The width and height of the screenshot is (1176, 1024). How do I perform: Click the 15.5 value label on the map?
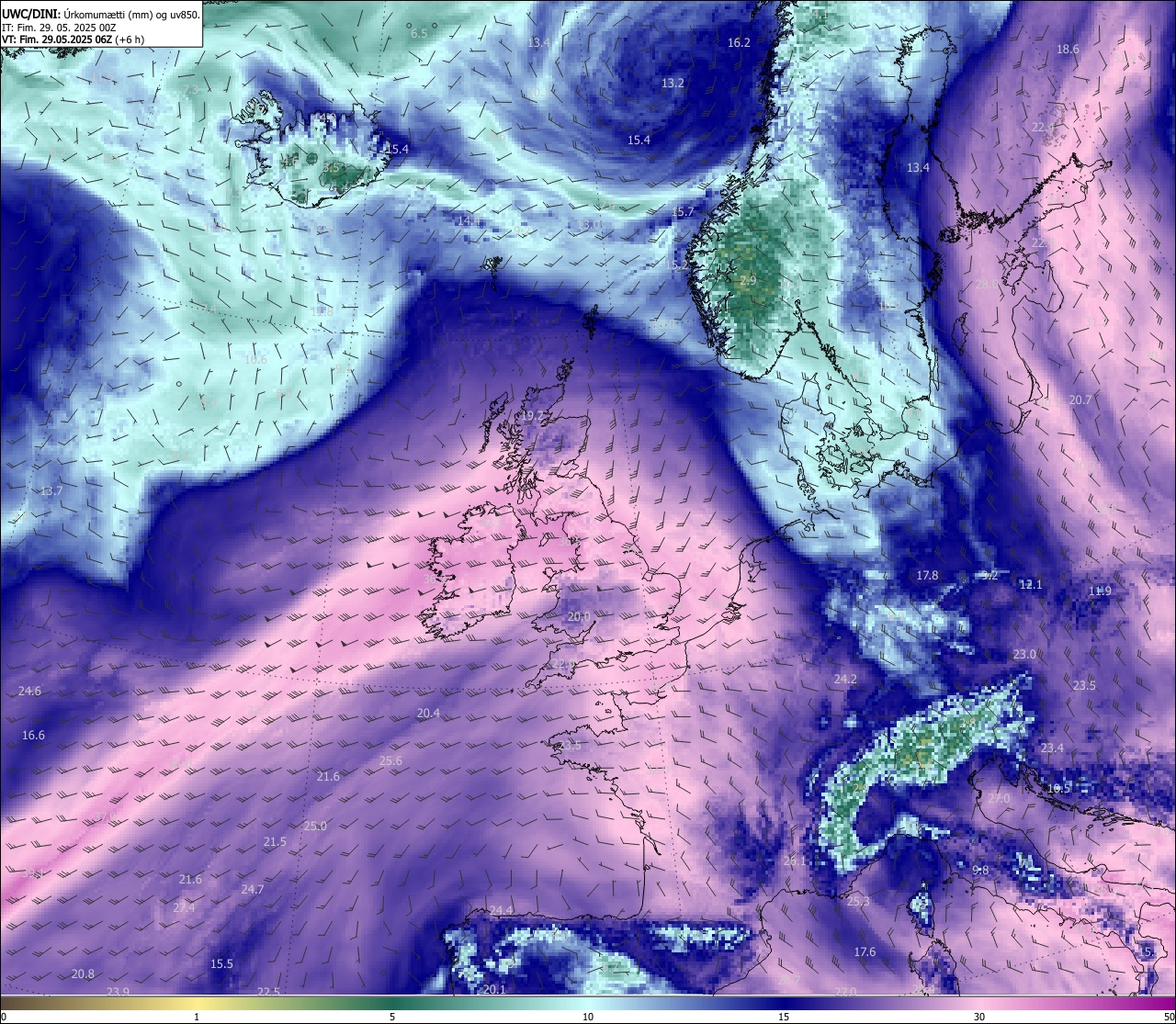221,964
